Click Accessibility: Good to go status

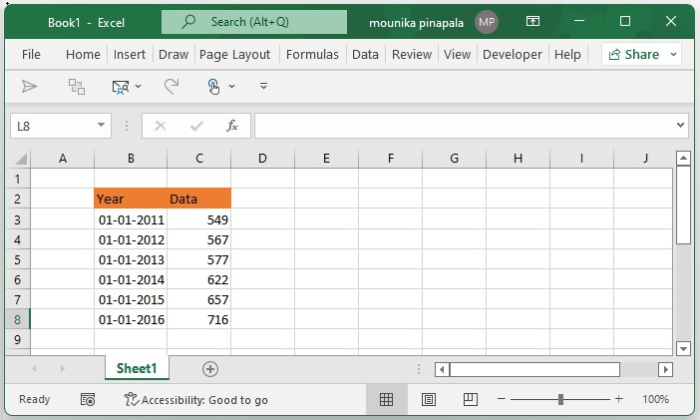pos(196,399)
